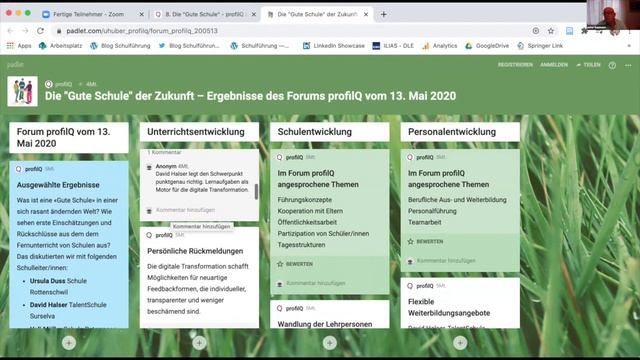Click the scrollbar in the Unterrichtsentwicklung comment card
The height and width of the screenshot is (360, 640).
pos(256,191)
